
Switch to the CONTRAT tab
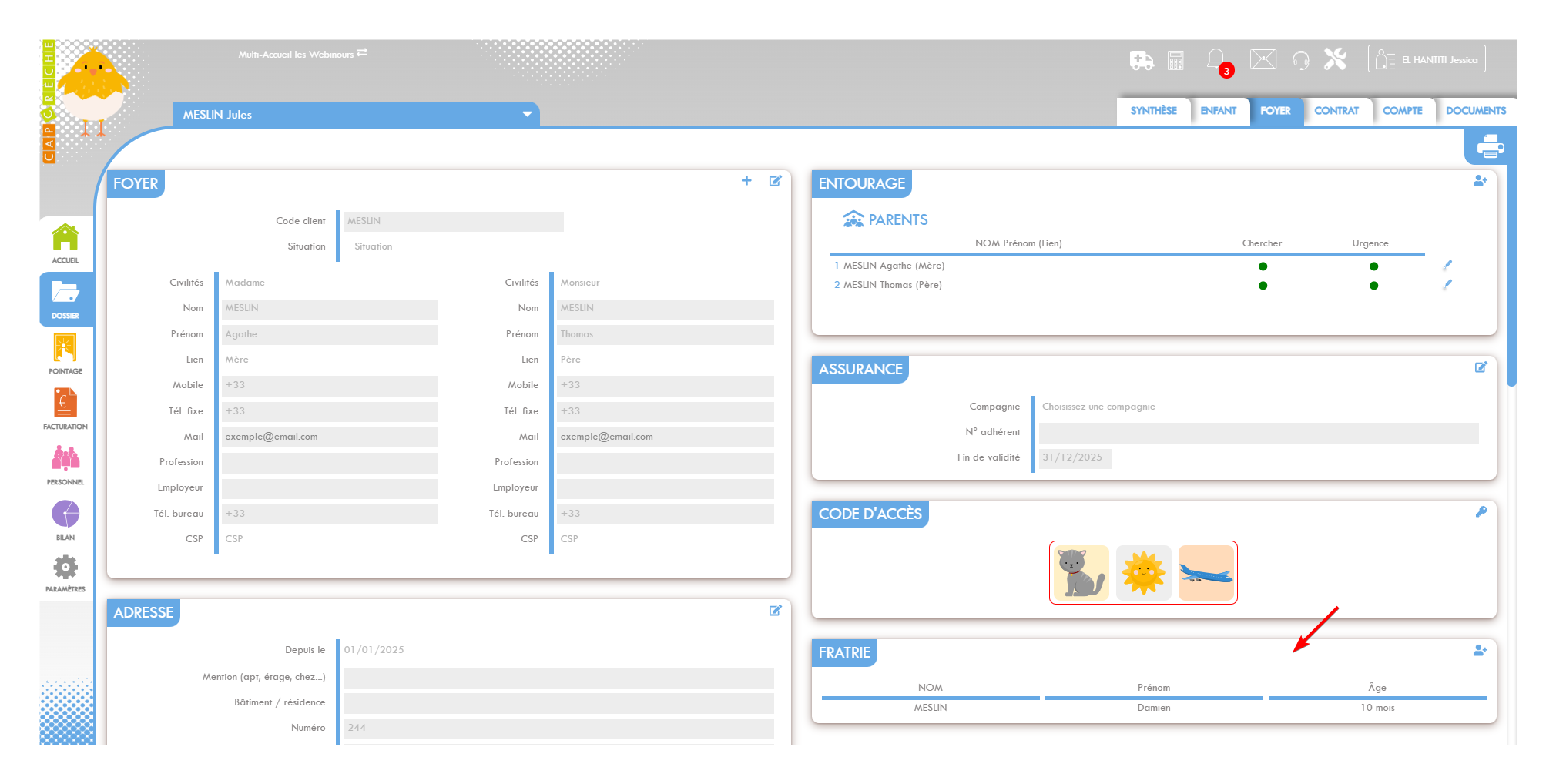tap(1336, 111)
